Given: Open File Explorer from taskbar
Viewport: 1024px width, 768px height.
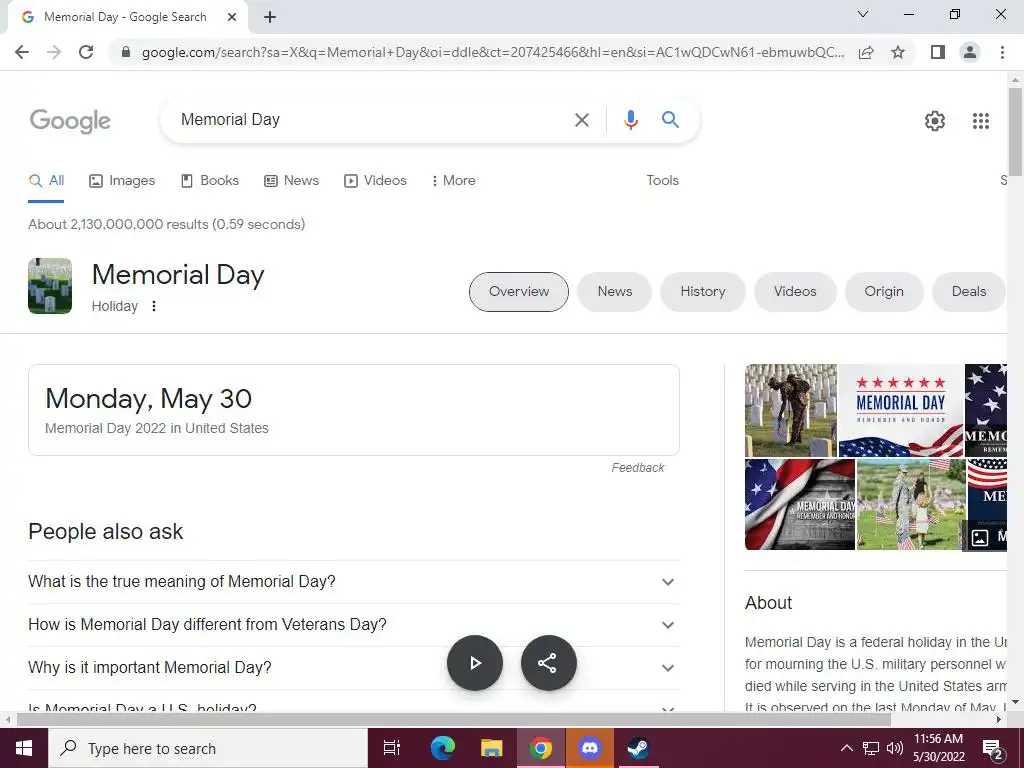Looking at the screenshot, I should pos(491,748).
